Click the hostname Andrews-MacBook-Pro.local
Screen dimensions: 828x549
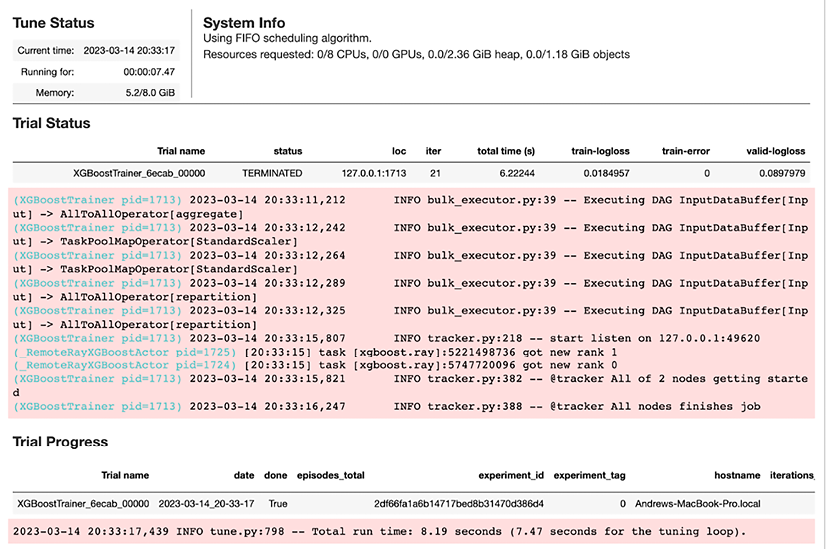click(x=698, y=504)
